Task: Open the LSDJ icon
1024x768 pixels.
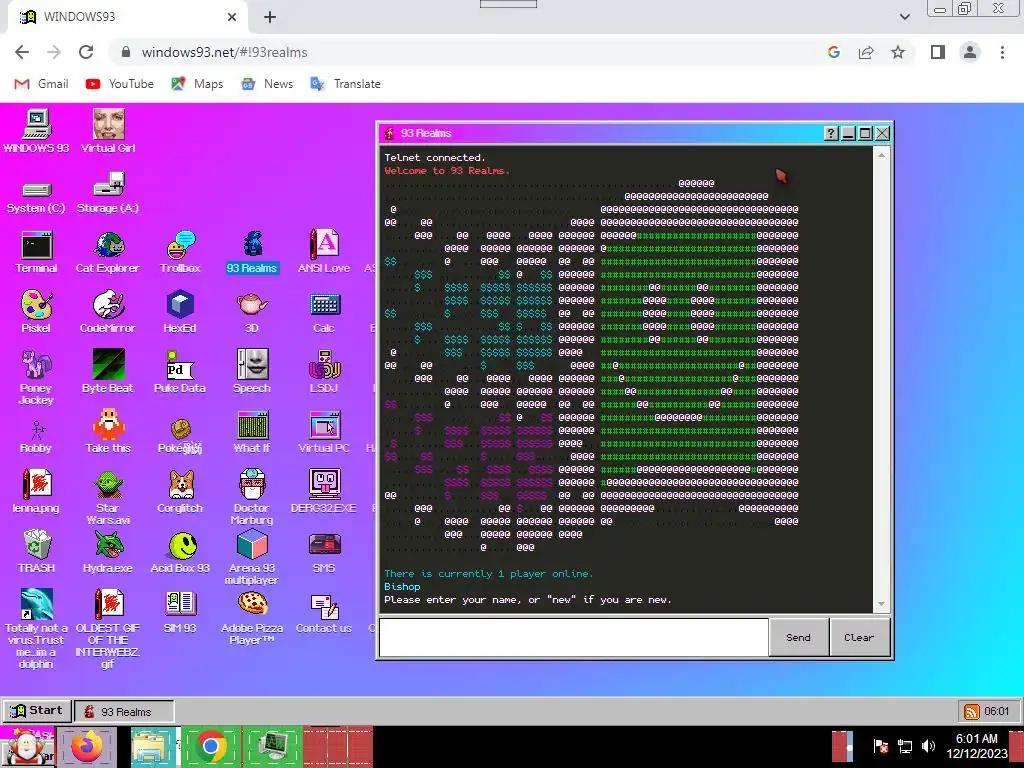Action: pos(324,372)
